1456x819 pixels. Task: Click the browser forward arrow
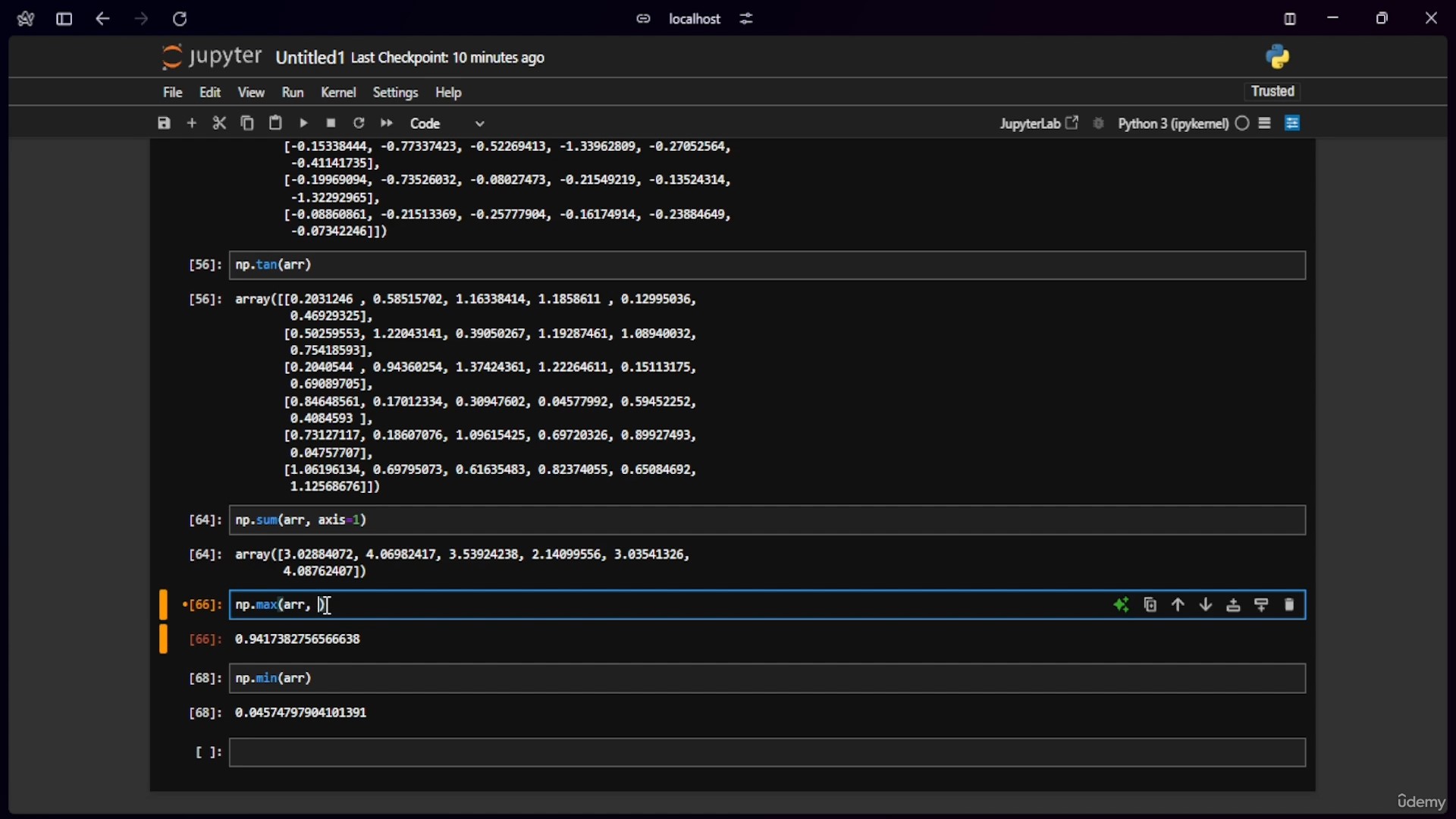141,19
